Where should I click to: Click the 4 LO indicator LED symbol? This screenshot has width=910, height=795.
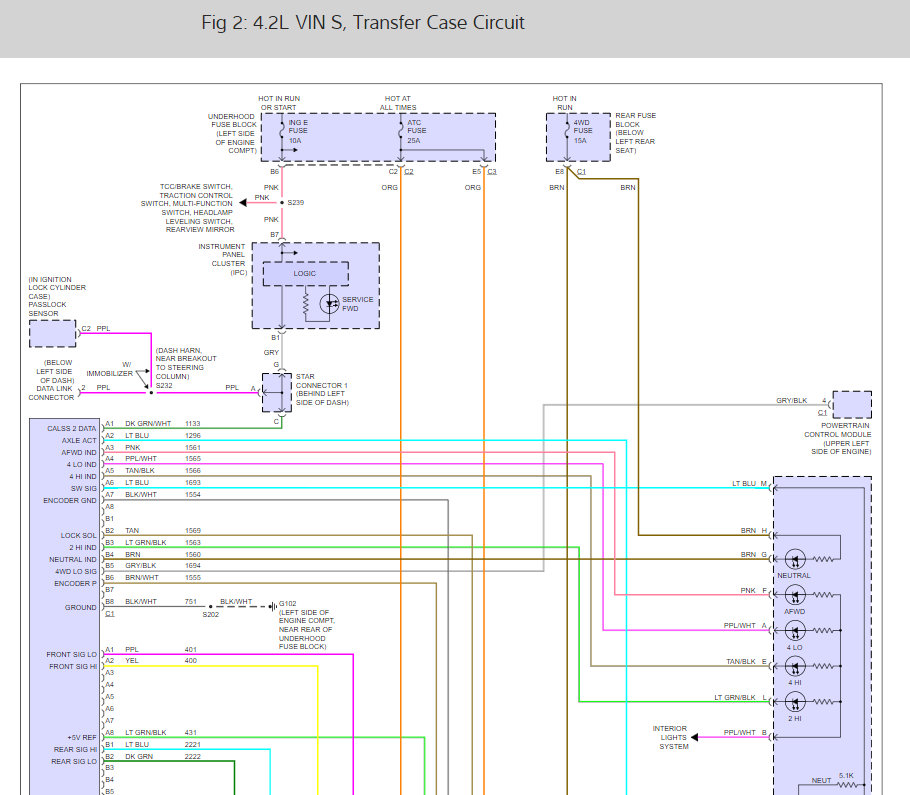(x=795, y=631)
